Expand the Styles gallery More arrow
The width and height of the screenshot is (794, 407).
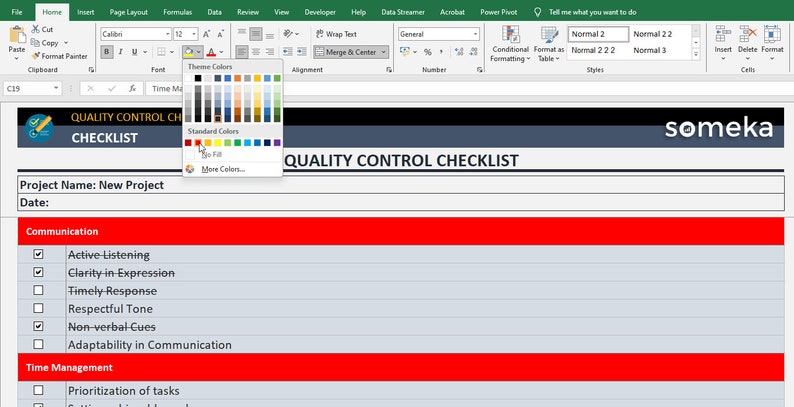pos(696,54)
